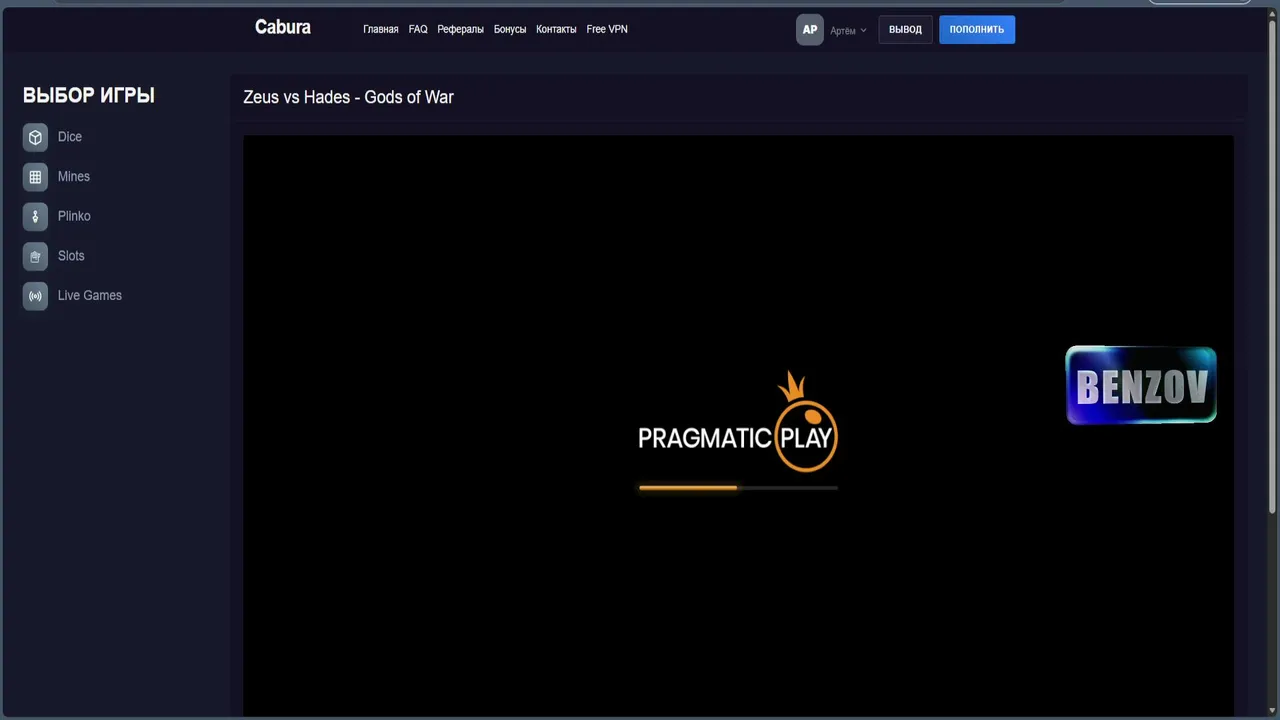Click the Plinko icon in sidebar
Screen dimensions: 1280x720
[x=35, y=216]
